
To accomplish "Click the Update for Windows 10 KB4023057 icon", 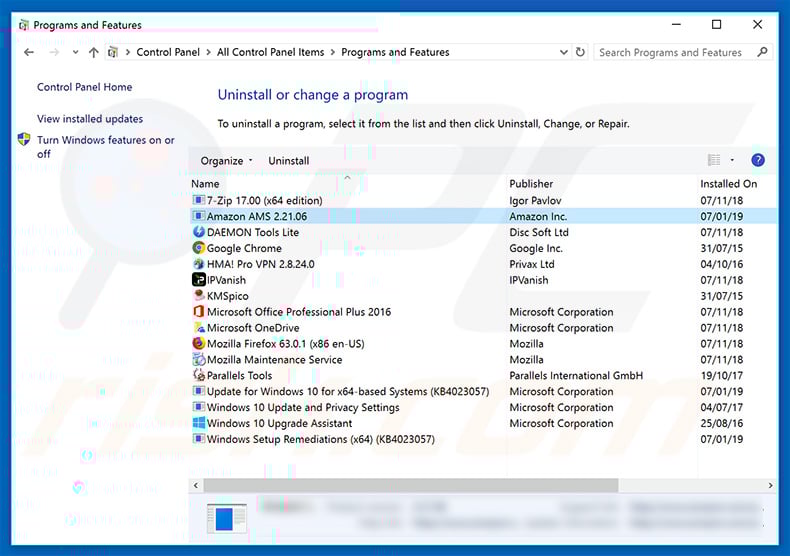I will [199, 391].
